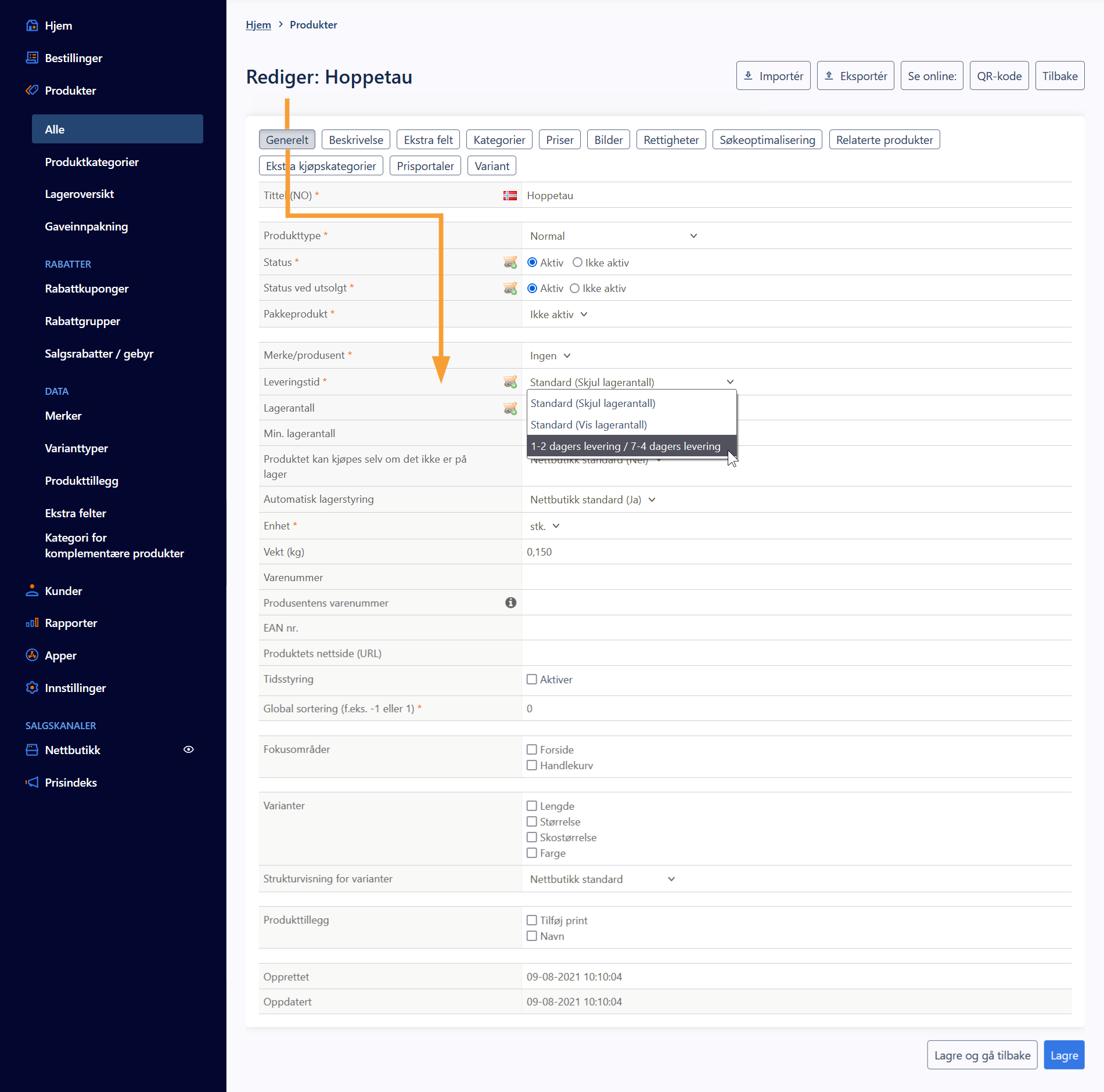Click the Varenummer input field
This screenshot has height=1092, width=1104.
(797, 577)
